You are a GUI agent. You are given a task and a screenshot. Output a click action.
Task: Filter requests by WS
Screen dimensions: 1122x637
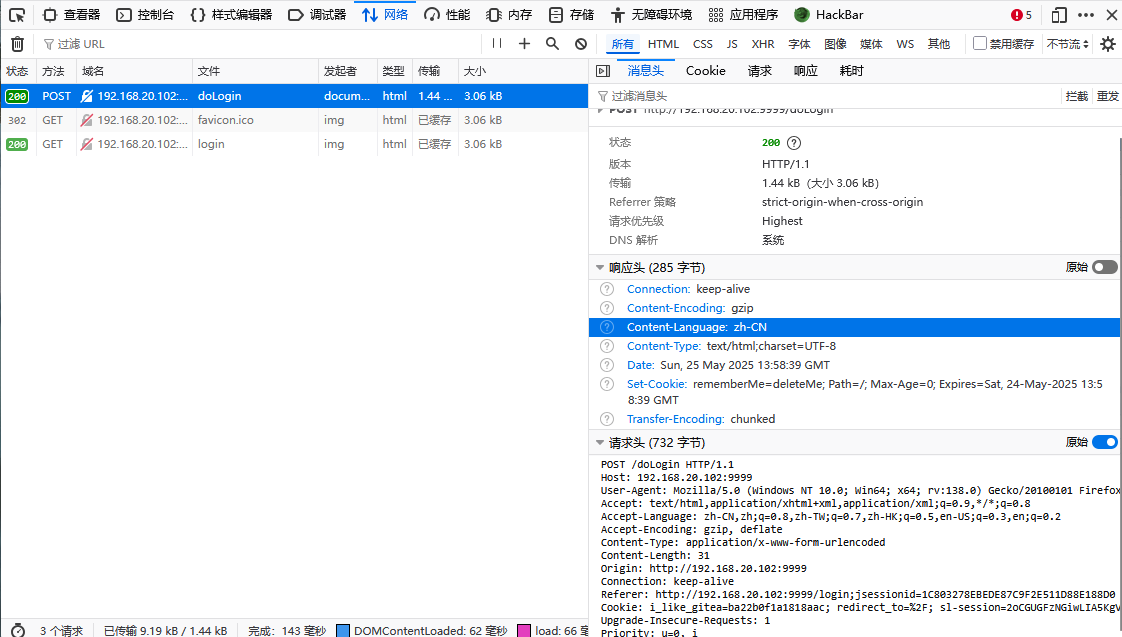[x=905, y=44]
